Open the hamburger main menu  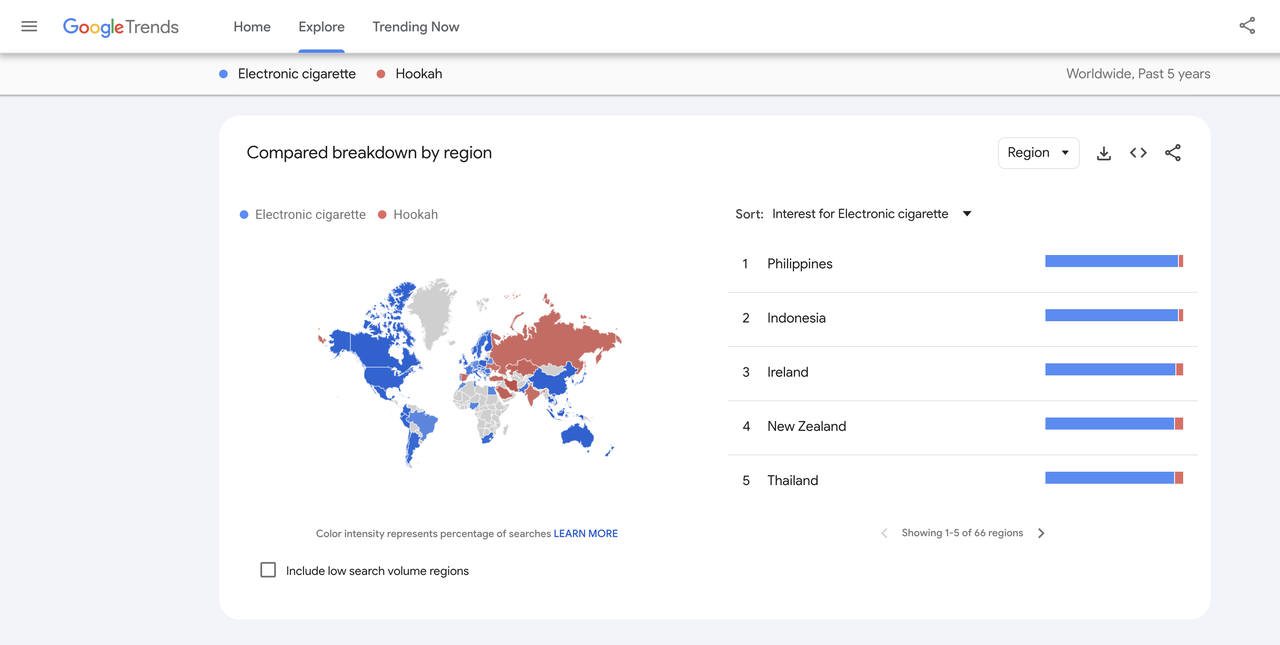[x=29, y=27]
